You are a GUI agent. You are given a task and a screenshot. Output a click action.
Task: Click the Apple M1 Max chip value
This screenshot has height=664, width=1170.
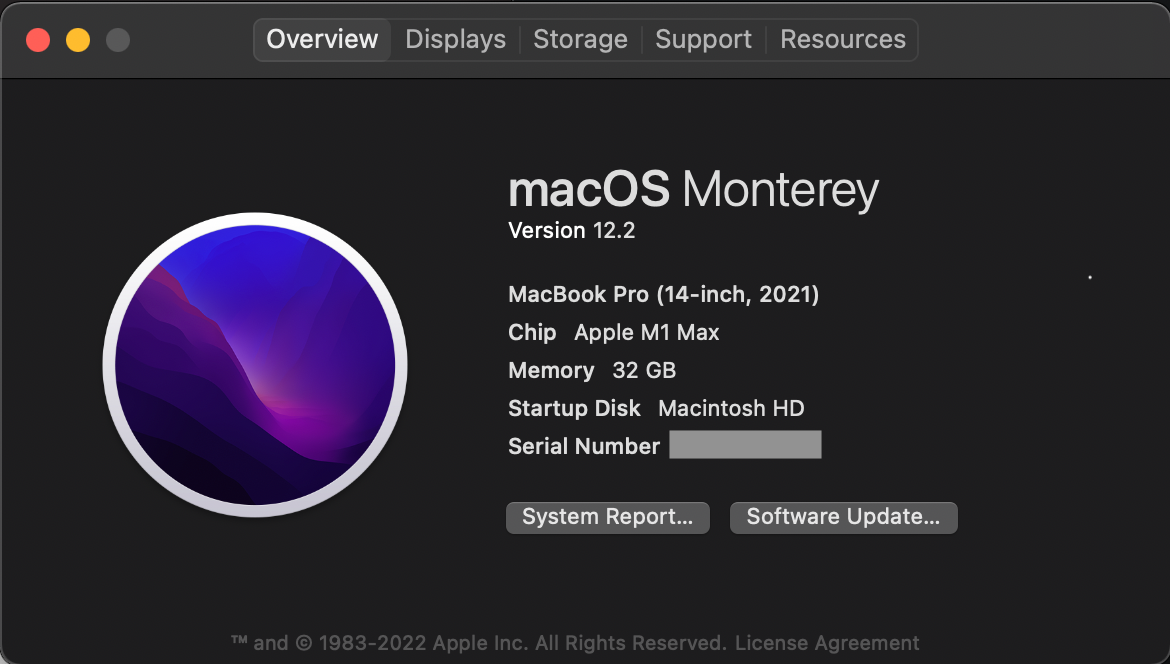(x=646, y=333)
